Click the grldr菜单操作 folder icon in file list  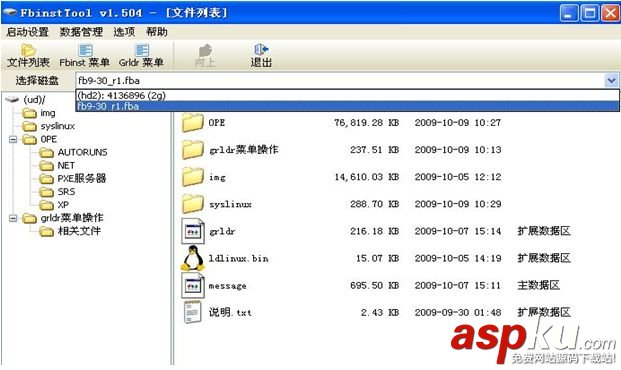click(x=192, y=149)
